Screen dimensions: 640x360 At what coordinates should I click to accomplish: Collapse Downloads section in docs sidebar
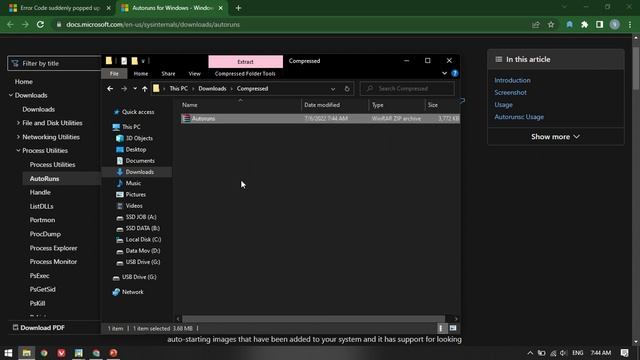11,95
